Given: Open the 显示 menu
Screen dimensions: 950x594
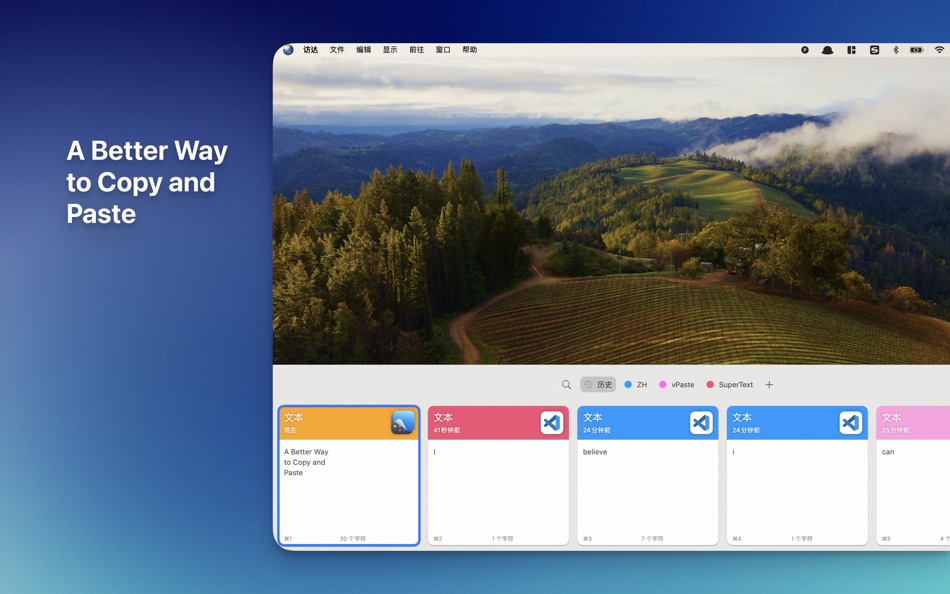Looking at the screenshot, I should click(x=390, y=50).
